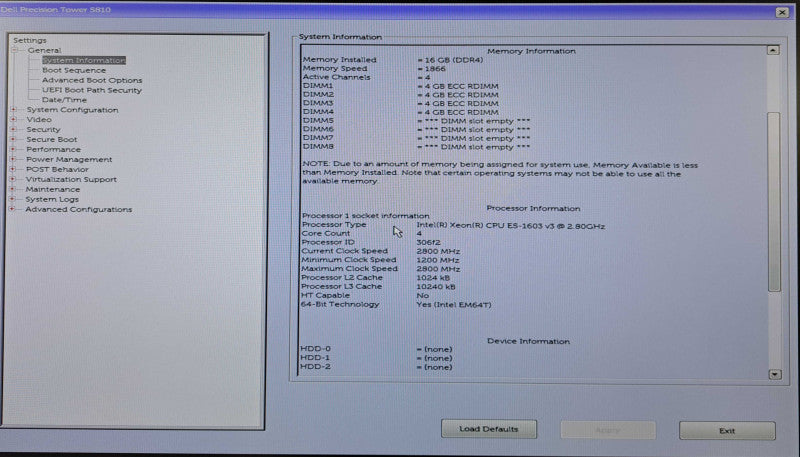Expand the System Logs node
This screenshot has width=800, height=457.
coord(13,199)
